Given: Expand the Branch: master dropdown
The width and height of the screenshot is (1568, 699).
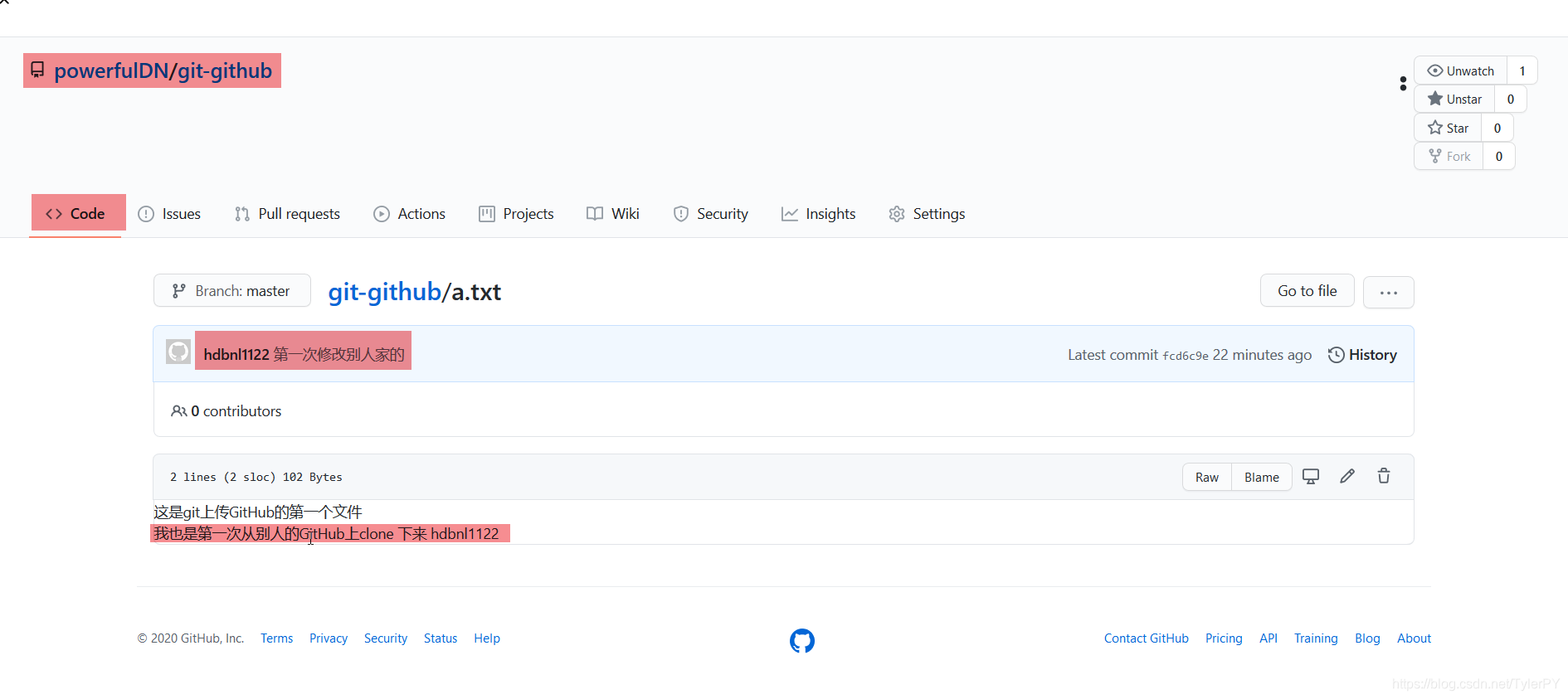Looking at the screenshot, I should point(232,291).
